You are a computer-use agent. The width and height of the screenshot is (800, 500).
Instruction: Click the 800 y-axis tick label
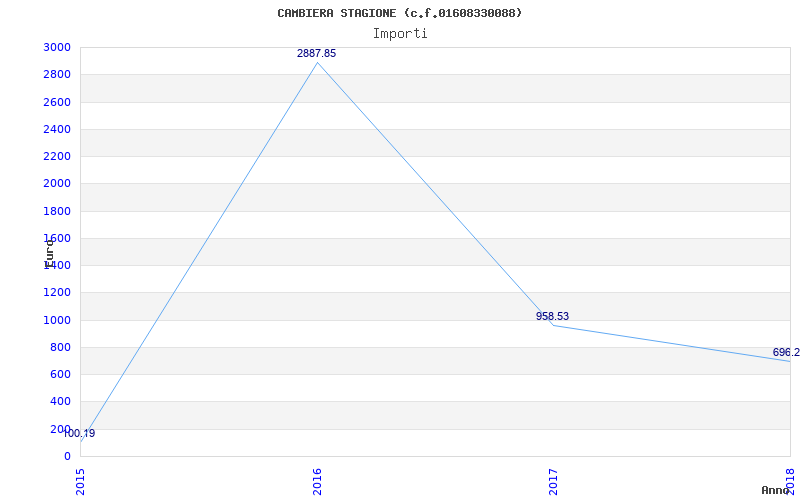pyautogui.click(x=61, y=347)
